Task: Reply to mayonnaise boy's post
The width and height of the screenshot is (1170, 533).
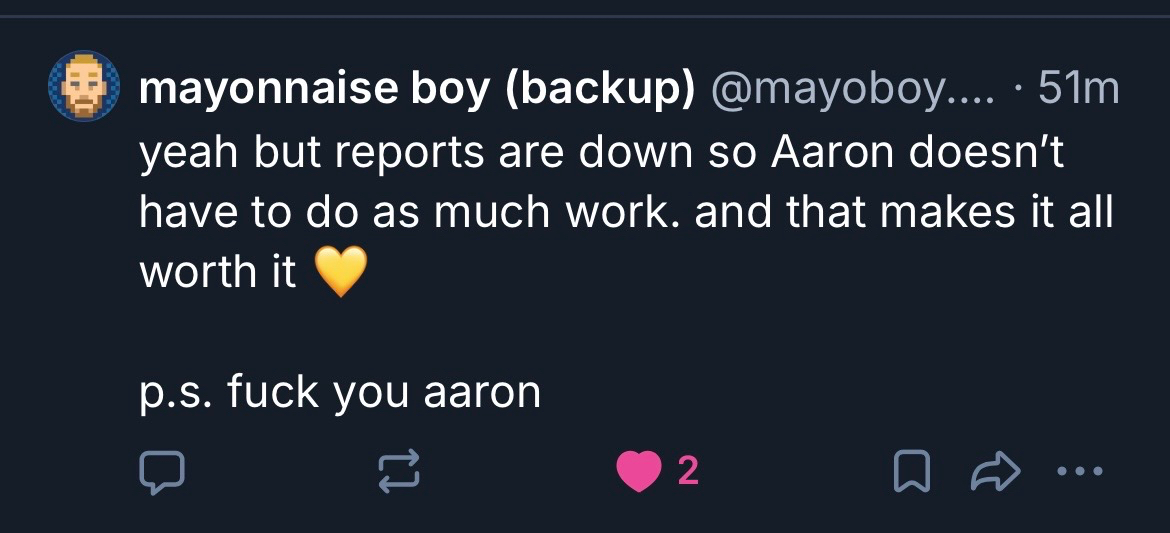Action: coord(157,471)
